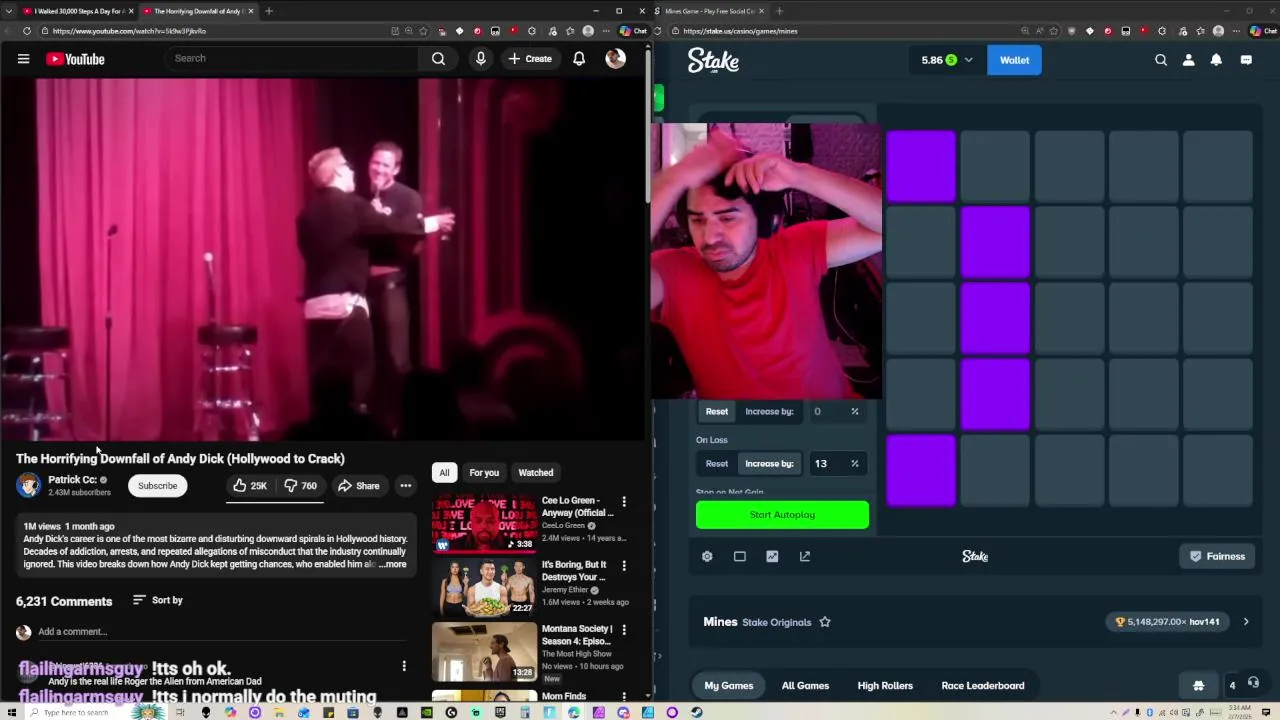This screenshot has width=1280, height=720.
Task: Open options for Cee Lo Green video
Action: click(x=624, y=501)
